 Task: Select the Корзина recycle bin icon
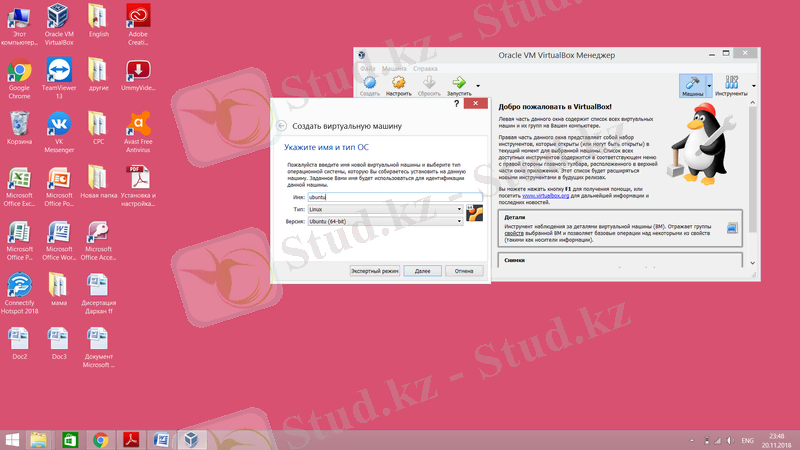(x=19, y=129)
